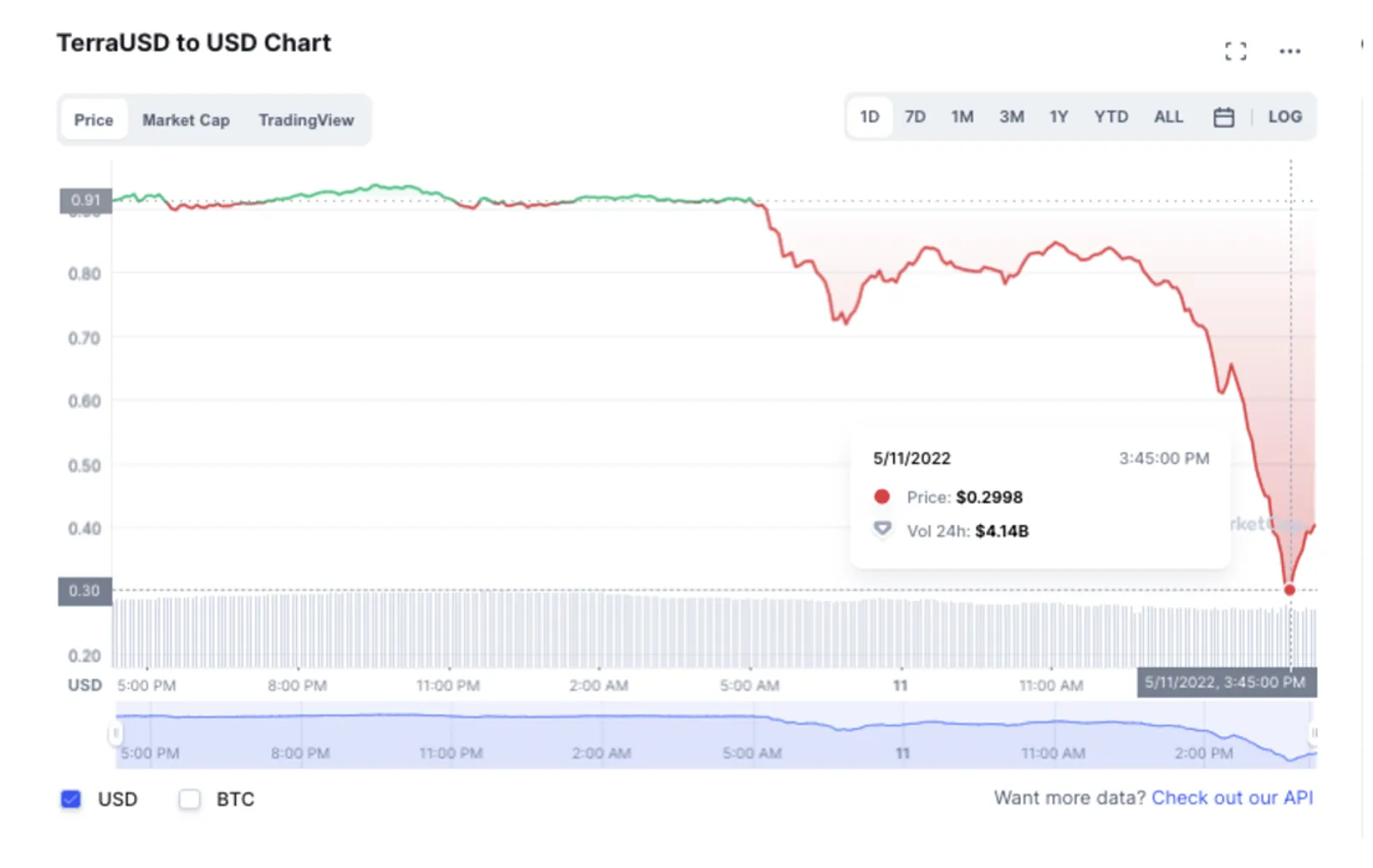Viewport: 1373px width, 868px height.
Task: Grab the left range selector handle
Action: (114, 733)
